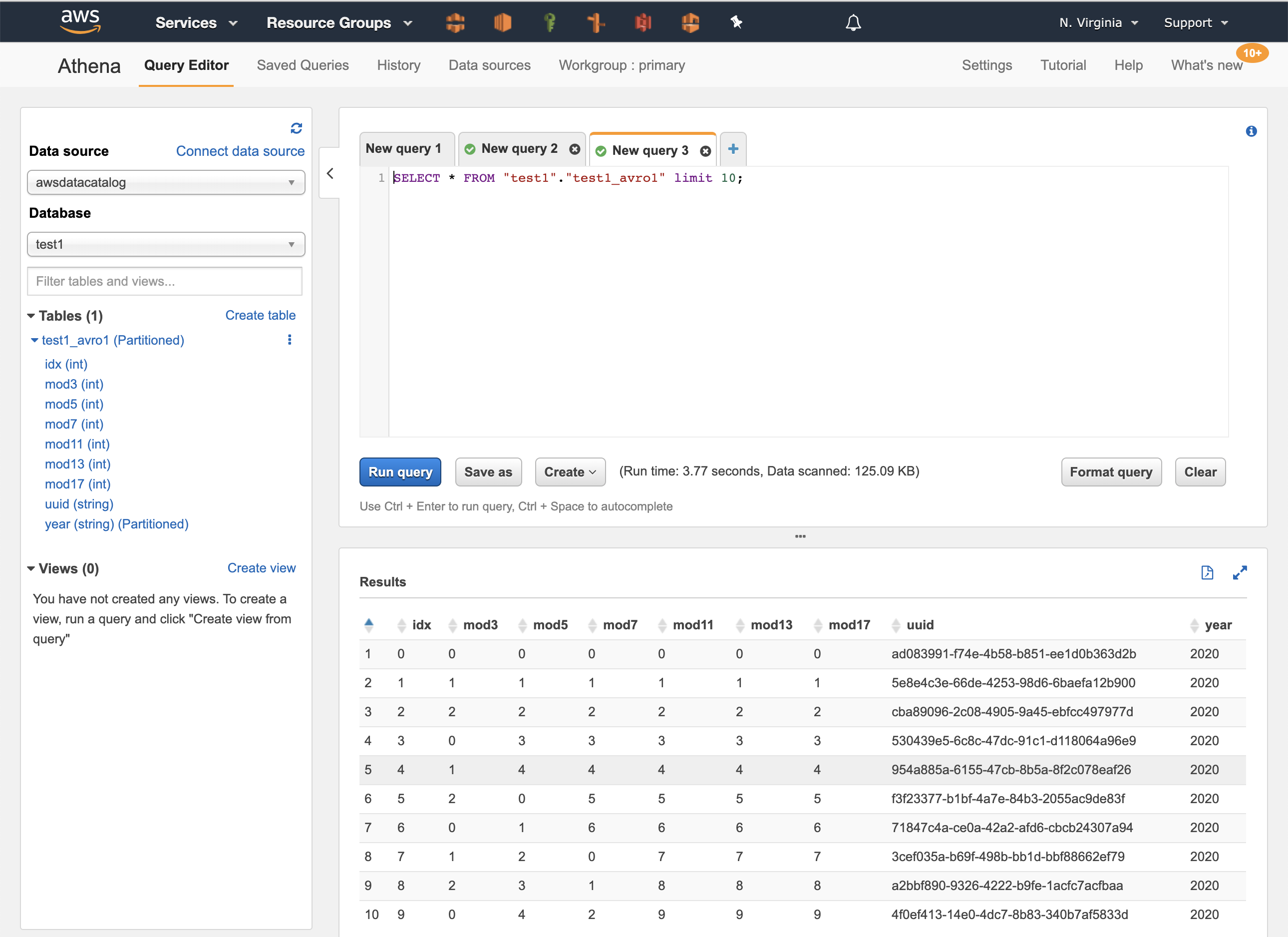1288x937 pixels.
Task: Click the blue info icon
Action: pyautogui.click(x=1251, y=132)
